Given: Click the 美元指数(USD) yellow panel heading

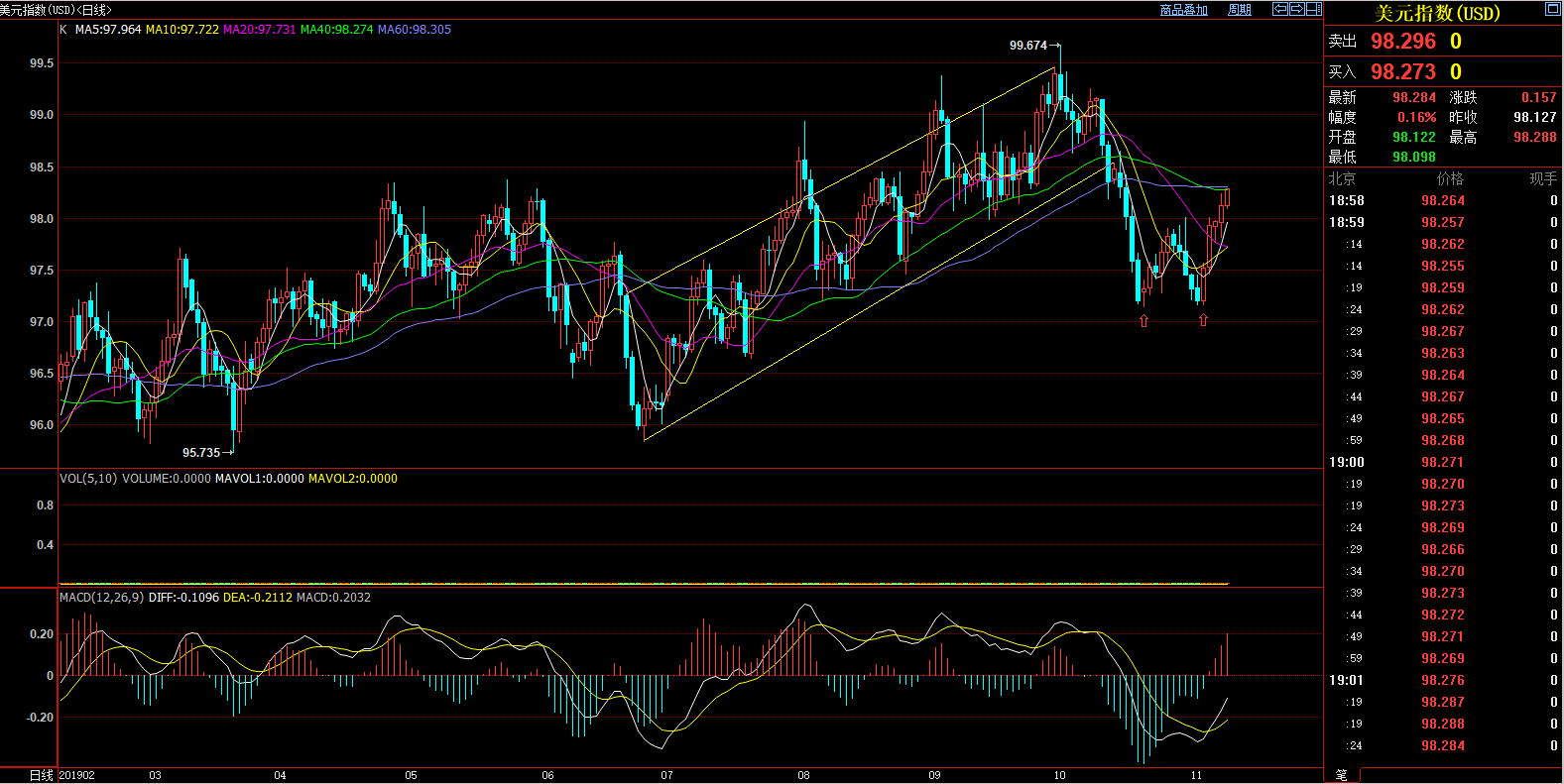Looking at the screenshot, I should coord(1437,13).
